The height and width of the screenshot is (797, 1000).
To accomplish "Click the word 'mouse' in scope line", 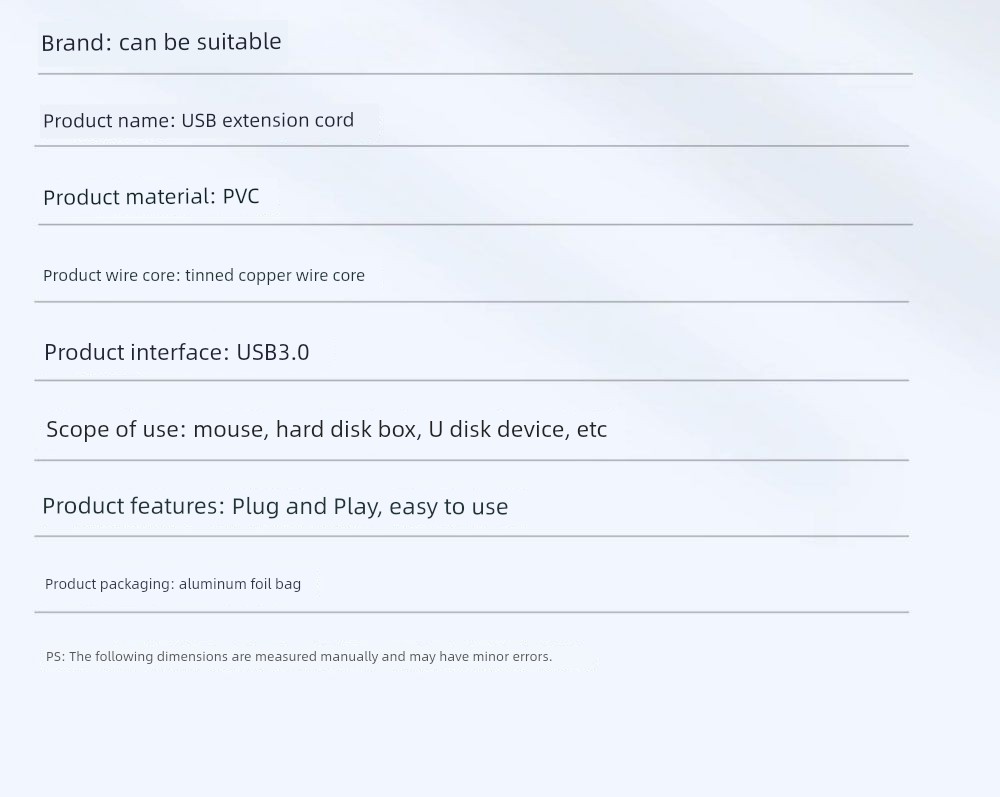I will 231,430.
